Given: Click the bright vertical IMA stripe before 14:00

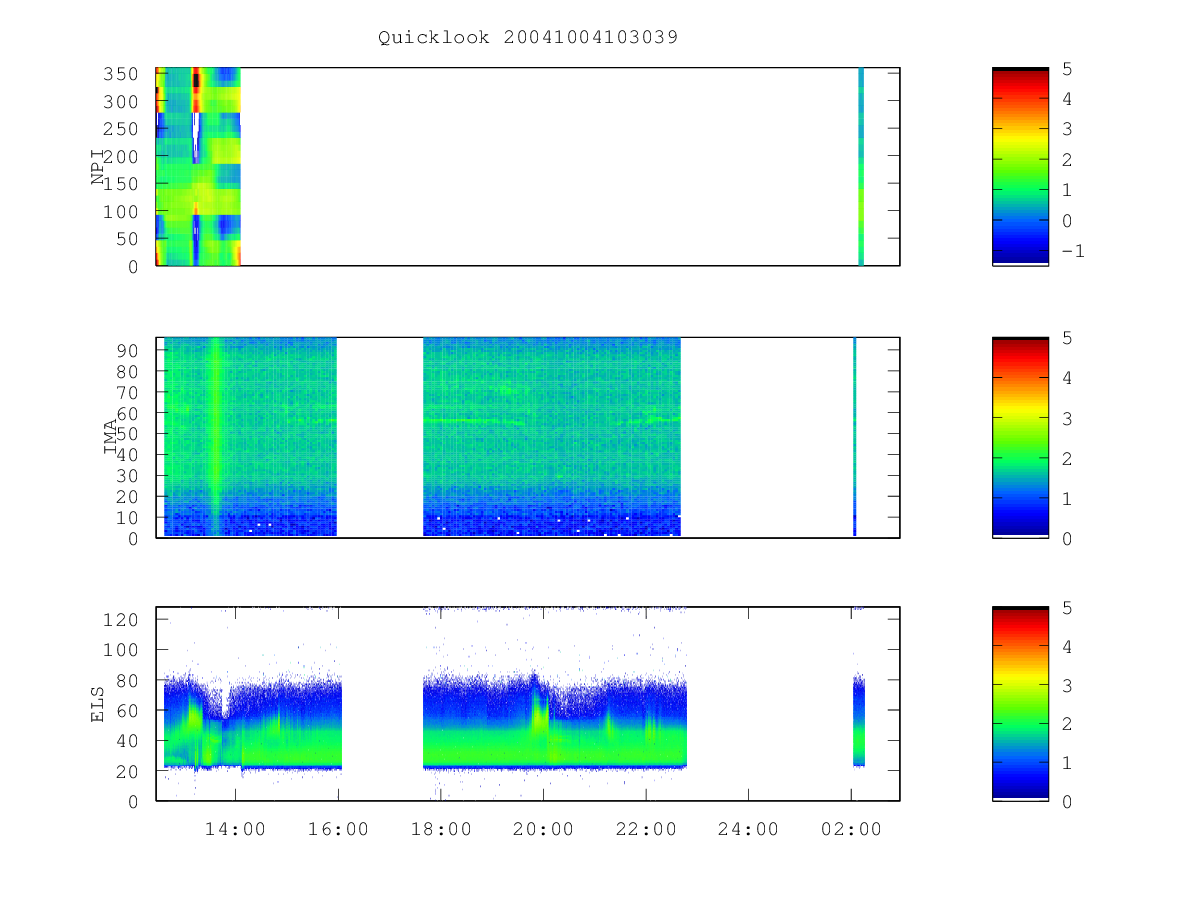Looking at the screenshot, I should point(214,437).
